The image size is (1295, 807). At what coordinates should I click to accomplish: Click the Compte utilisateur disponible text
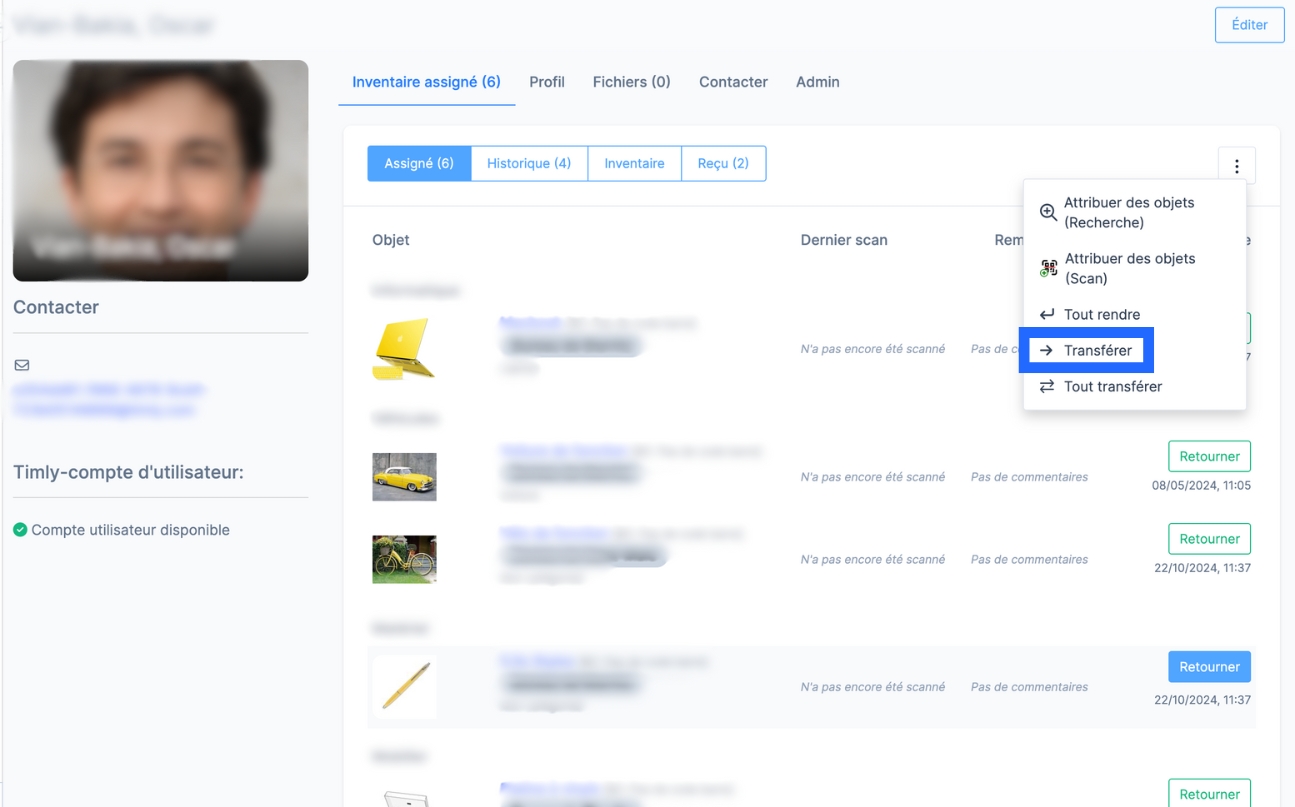131,530
